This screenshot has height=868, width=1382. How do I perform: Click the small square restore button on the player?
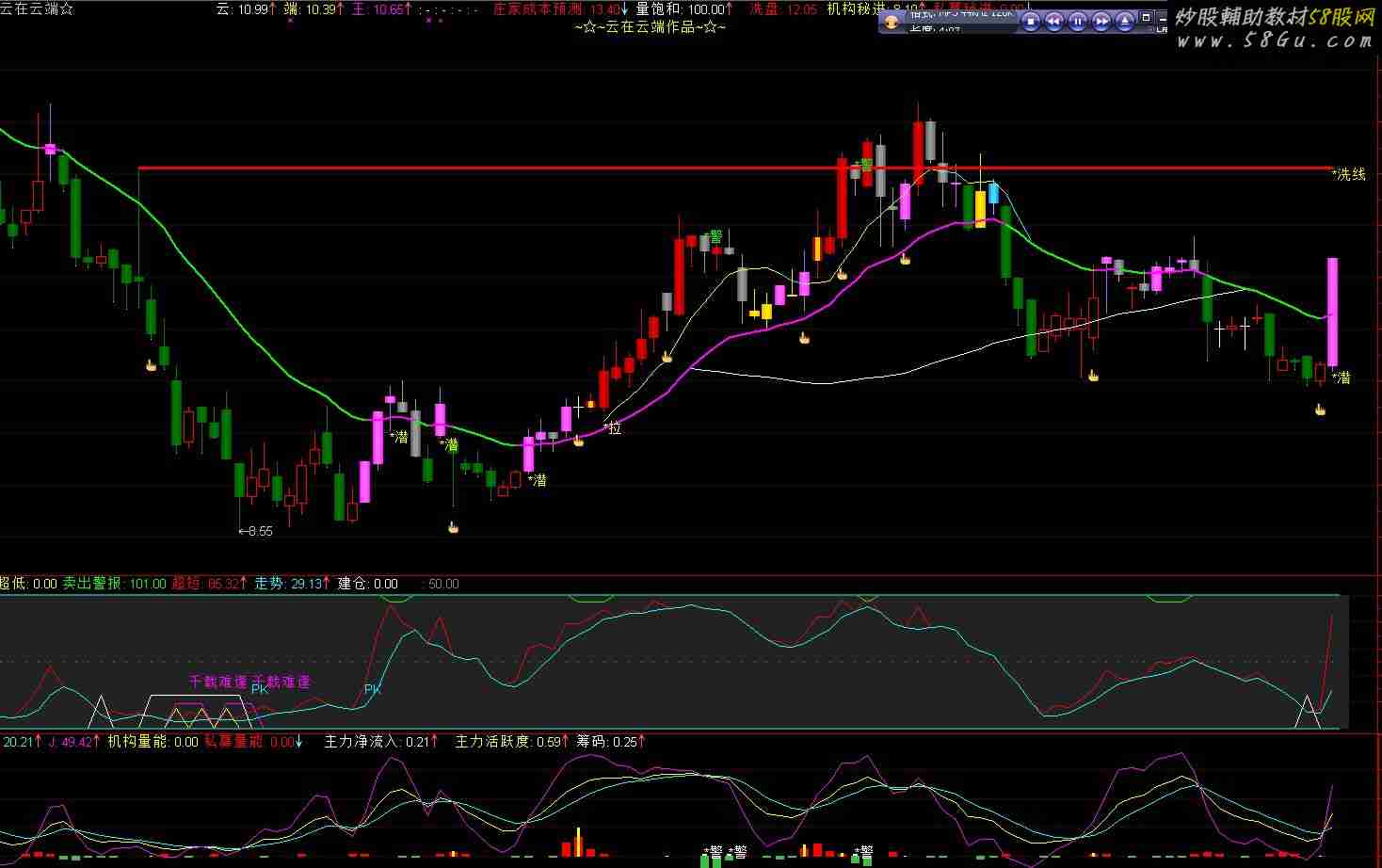[x=1146, y=17]
